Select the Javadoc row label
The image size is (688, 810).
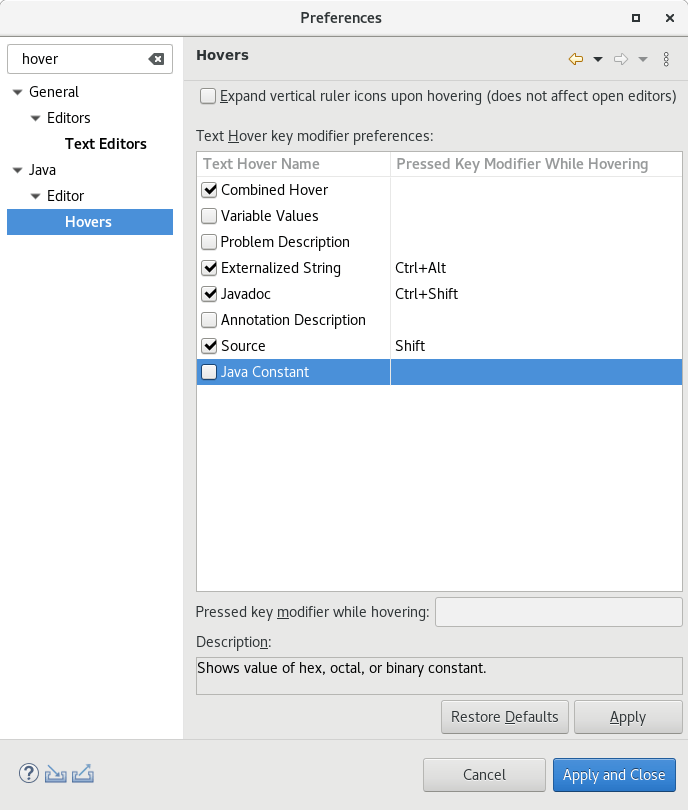point(246,294)
